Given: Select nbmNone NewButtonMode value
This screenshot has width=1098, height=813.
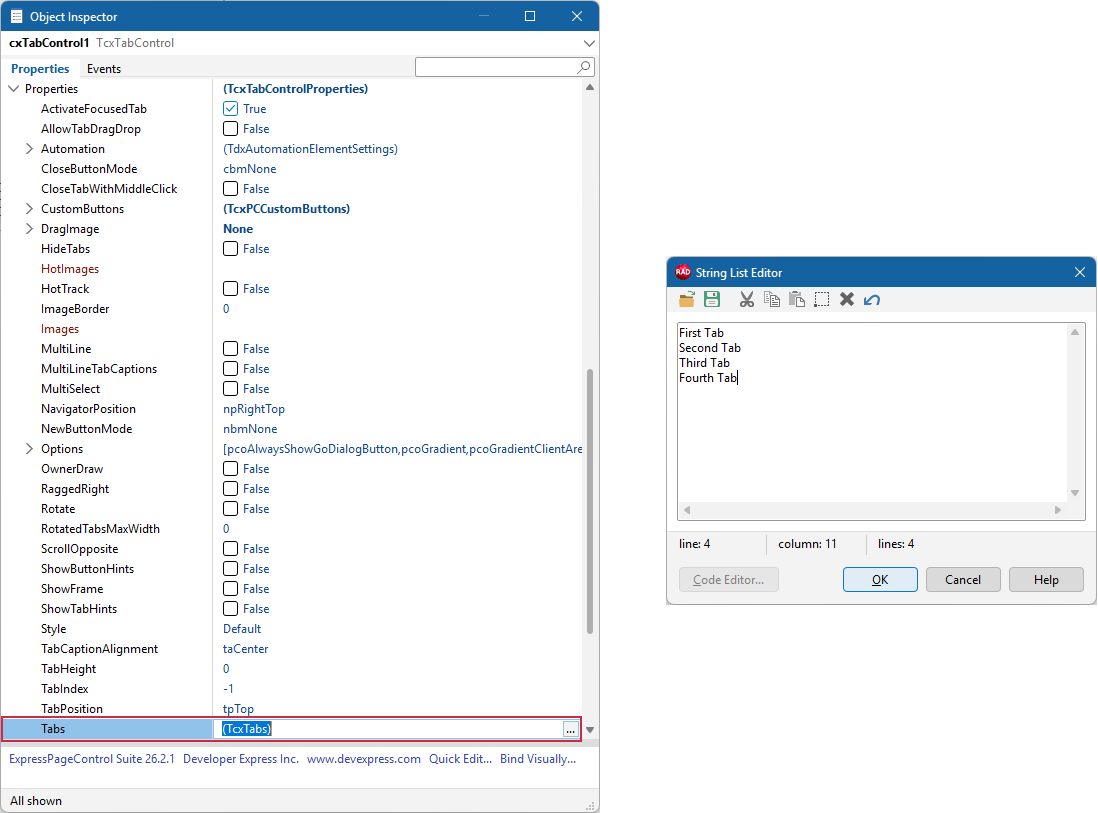Looking at the screenshot, I should (251, 429).
